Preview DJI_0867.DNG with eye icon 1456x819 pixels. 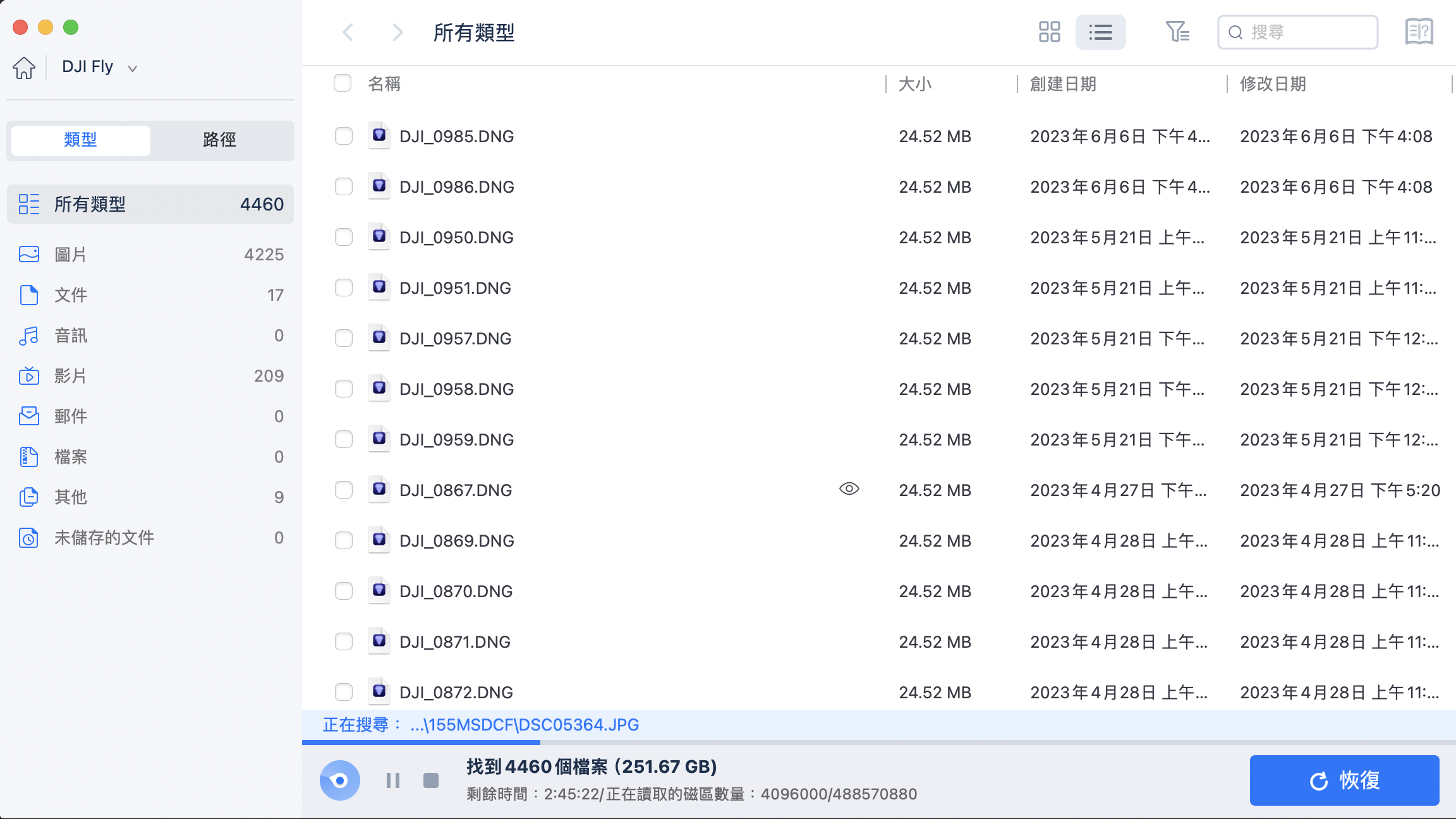pyautogui.click(x=849, y=488)
